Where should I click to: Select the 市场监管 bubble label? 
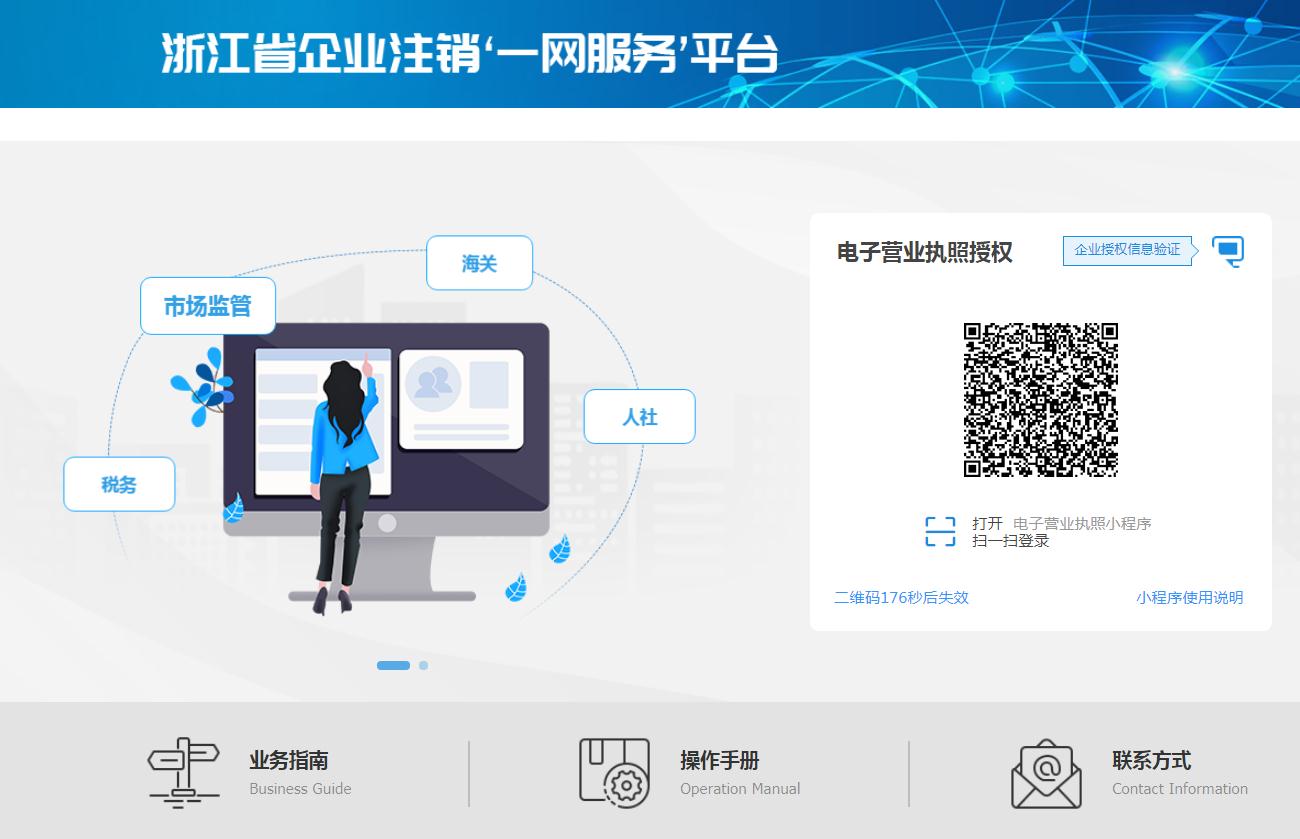(x=208, y=306)
